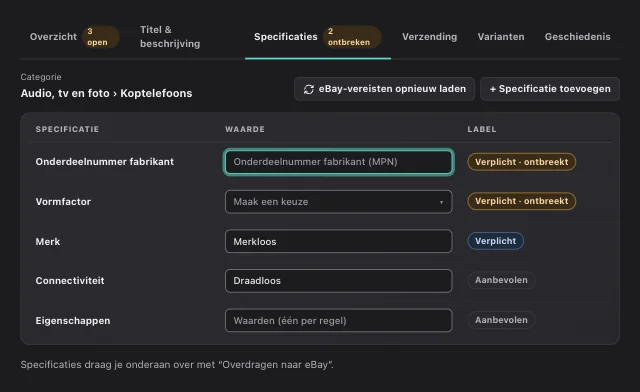The width and height of the screenshot is (640, 392).
Task: Click the '3 open' badge on Overzicht
Action: (100, 37)
